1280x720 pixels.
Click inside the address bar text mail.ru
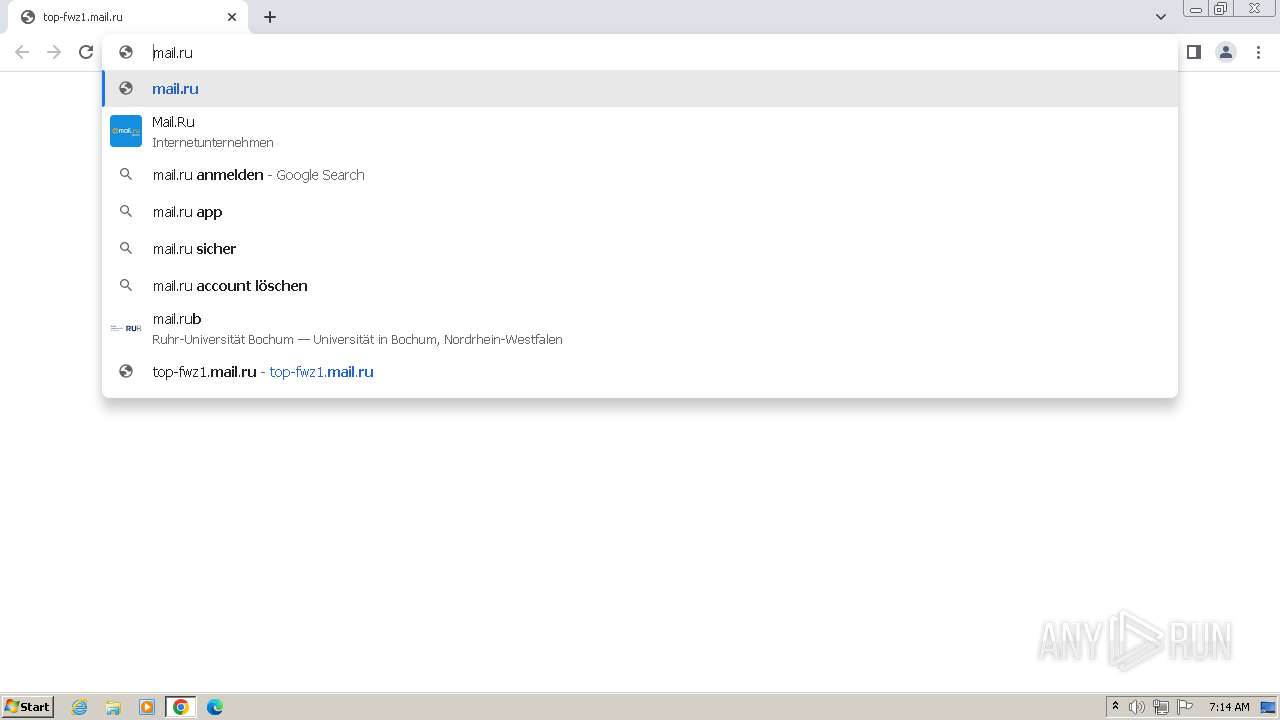(173, 53)
